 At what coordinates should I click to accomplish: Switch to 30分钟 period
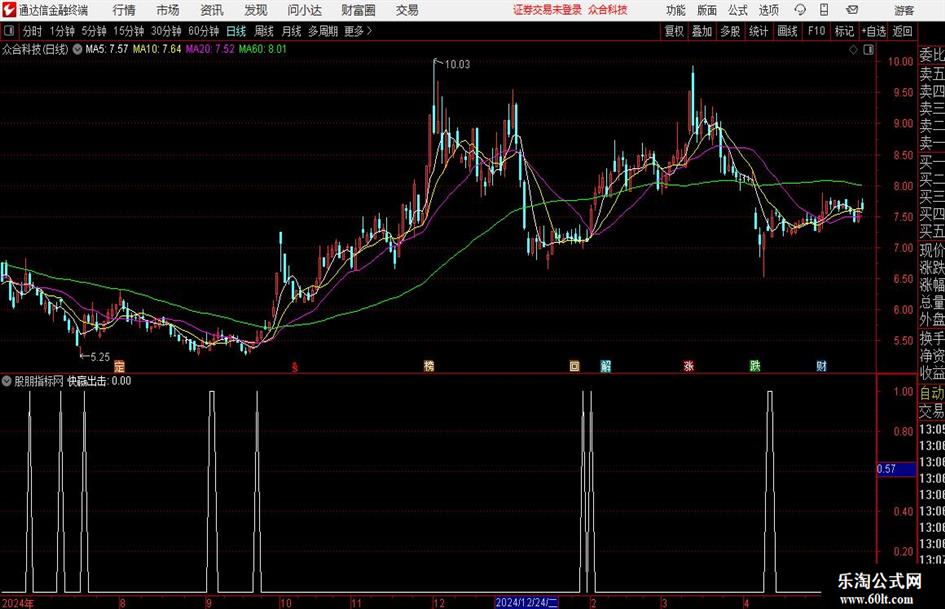pyautogui.click(x=166, y=31)
